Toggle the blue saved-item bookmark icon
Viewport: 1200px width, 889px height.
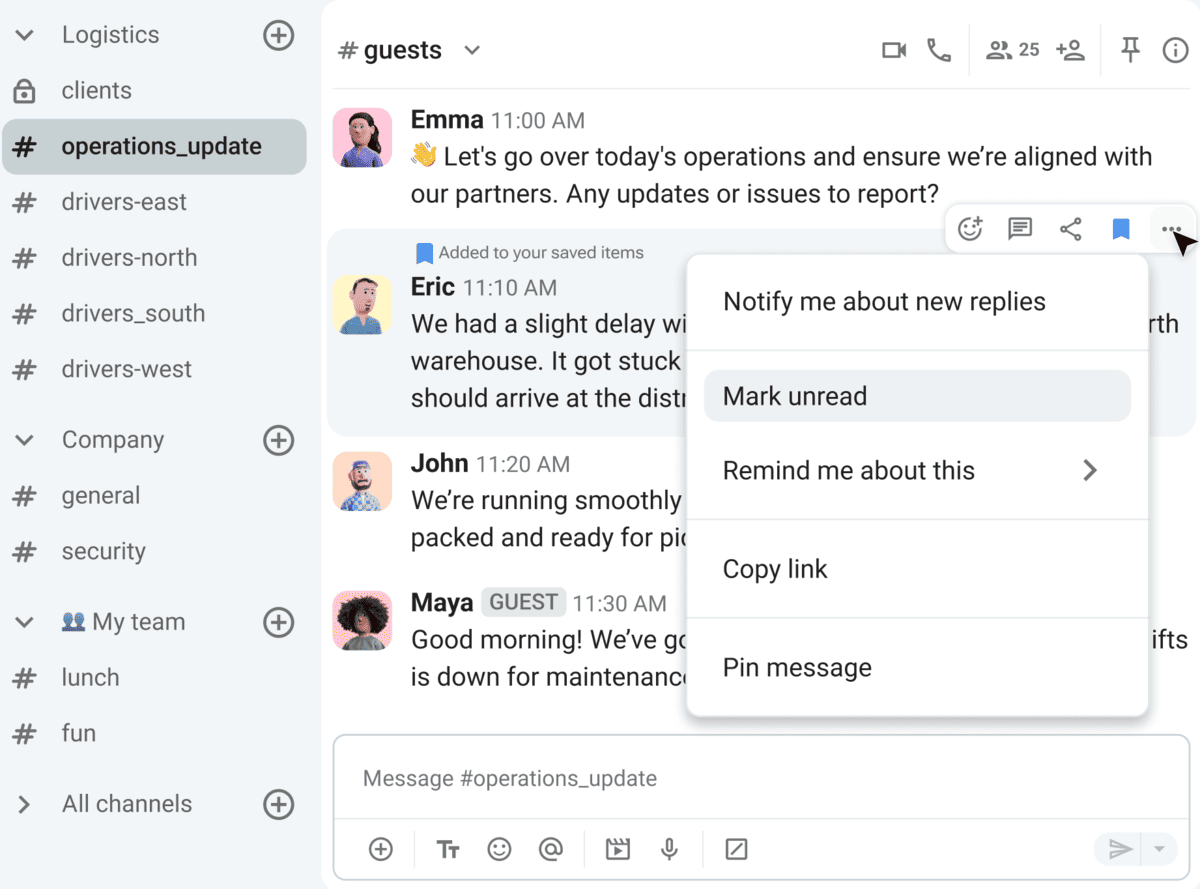coord(1121,229)
